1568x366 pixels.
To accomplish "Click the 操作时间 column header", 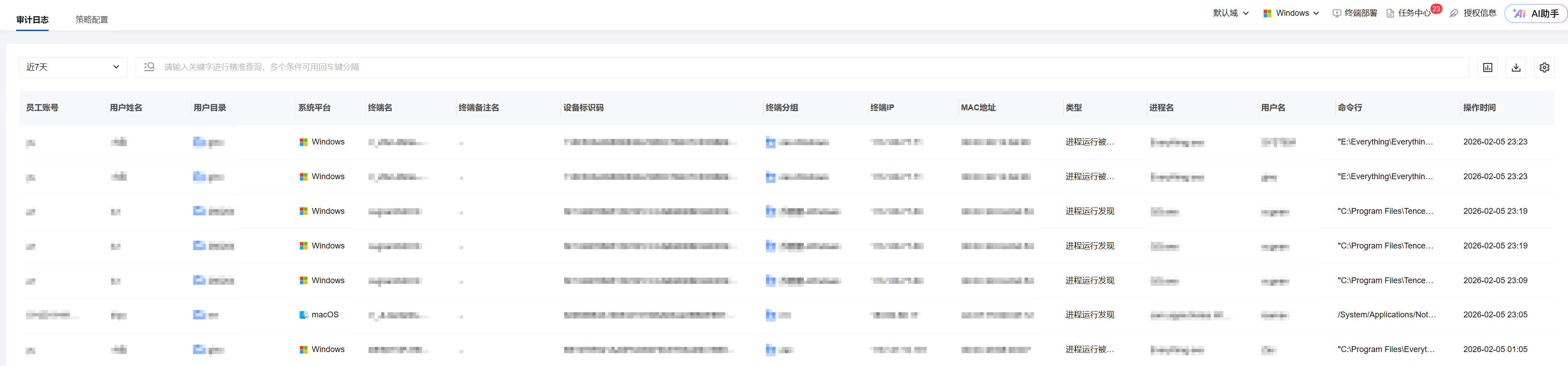I will pyautogui.click(x=1479, y=108).
